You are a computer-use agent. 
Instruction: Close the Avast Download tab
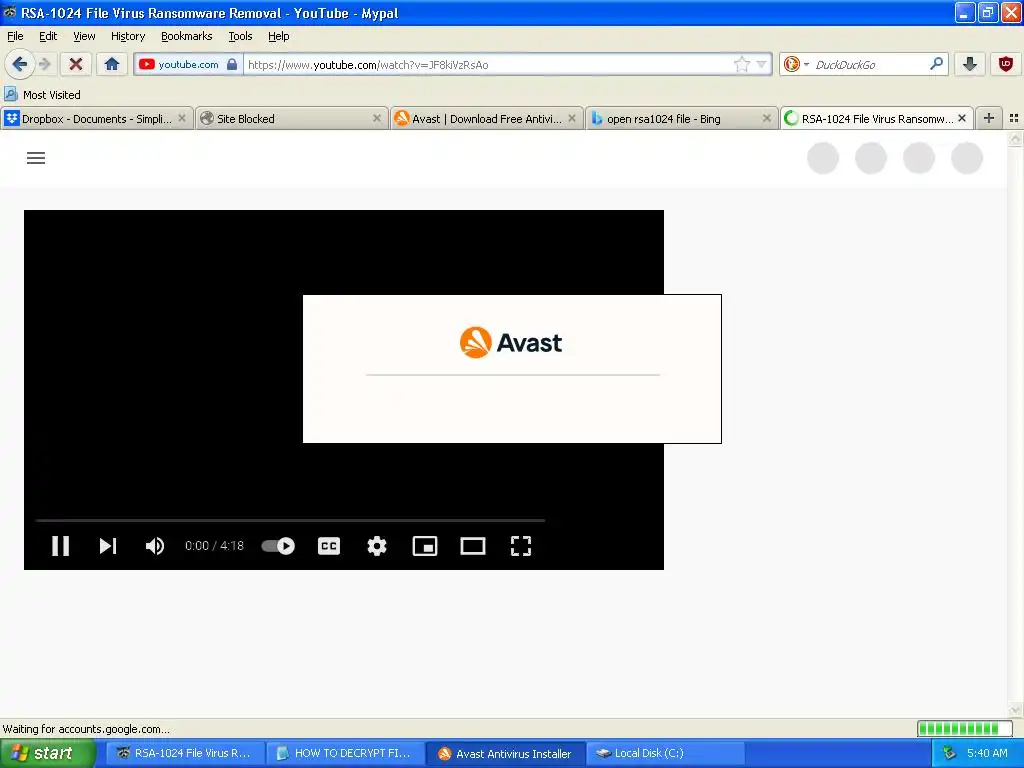[572, 118]
